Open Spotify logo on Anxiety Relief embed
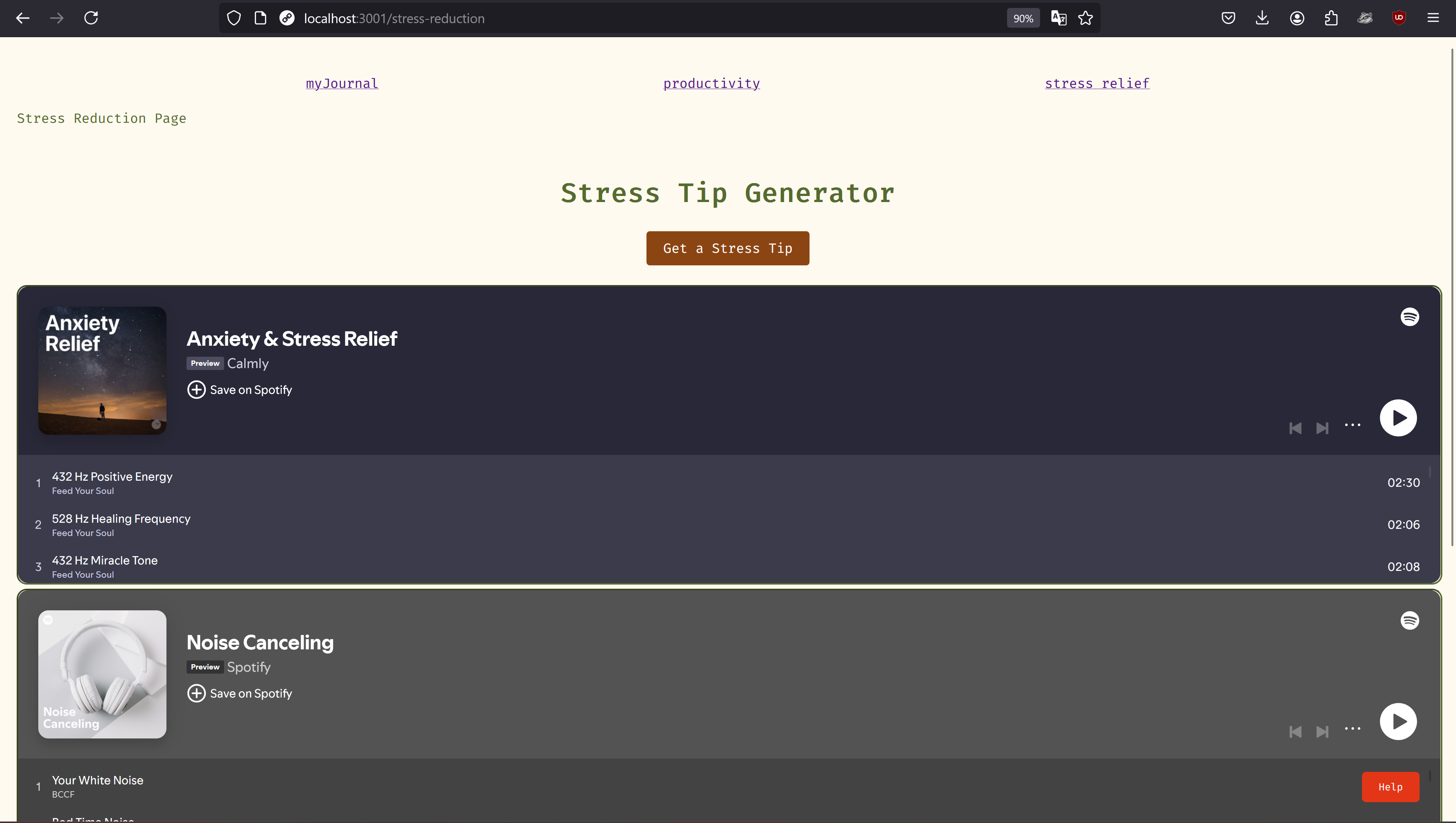Viewport: 1456px width, 823px height. click(1410, 317)
